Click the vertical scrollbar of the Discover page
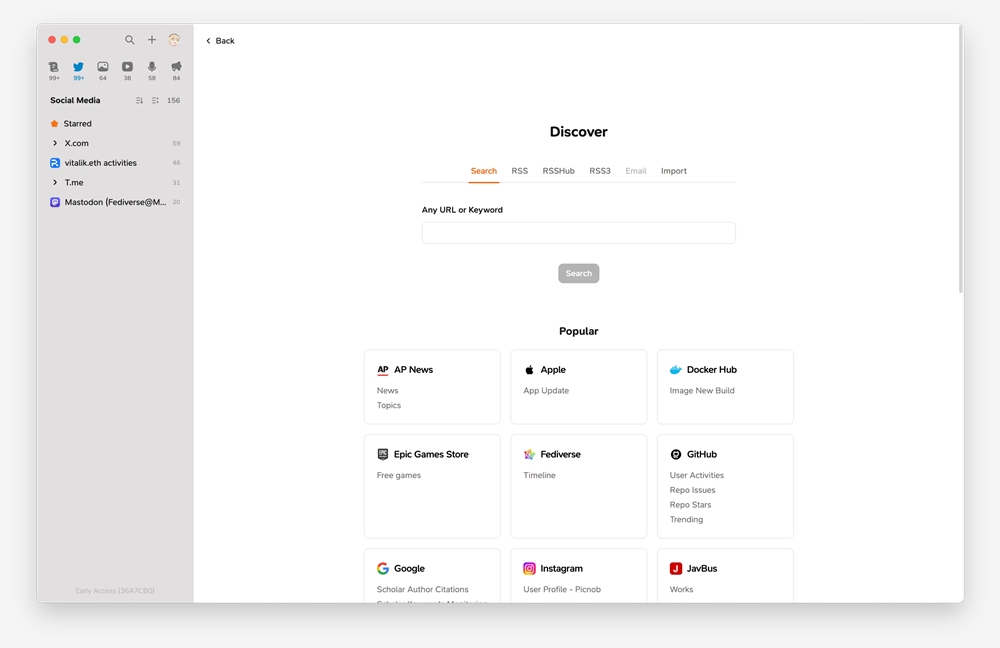 960,159
